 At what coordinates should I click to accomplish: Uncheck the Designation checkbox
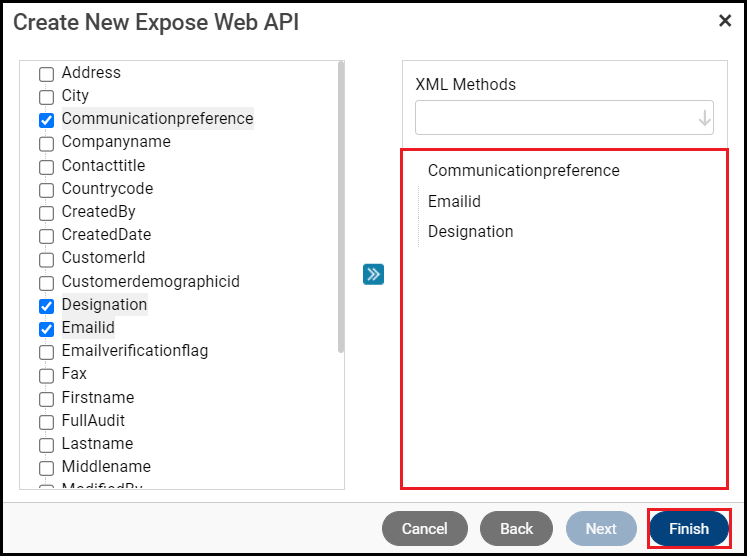tap(46, 306)
